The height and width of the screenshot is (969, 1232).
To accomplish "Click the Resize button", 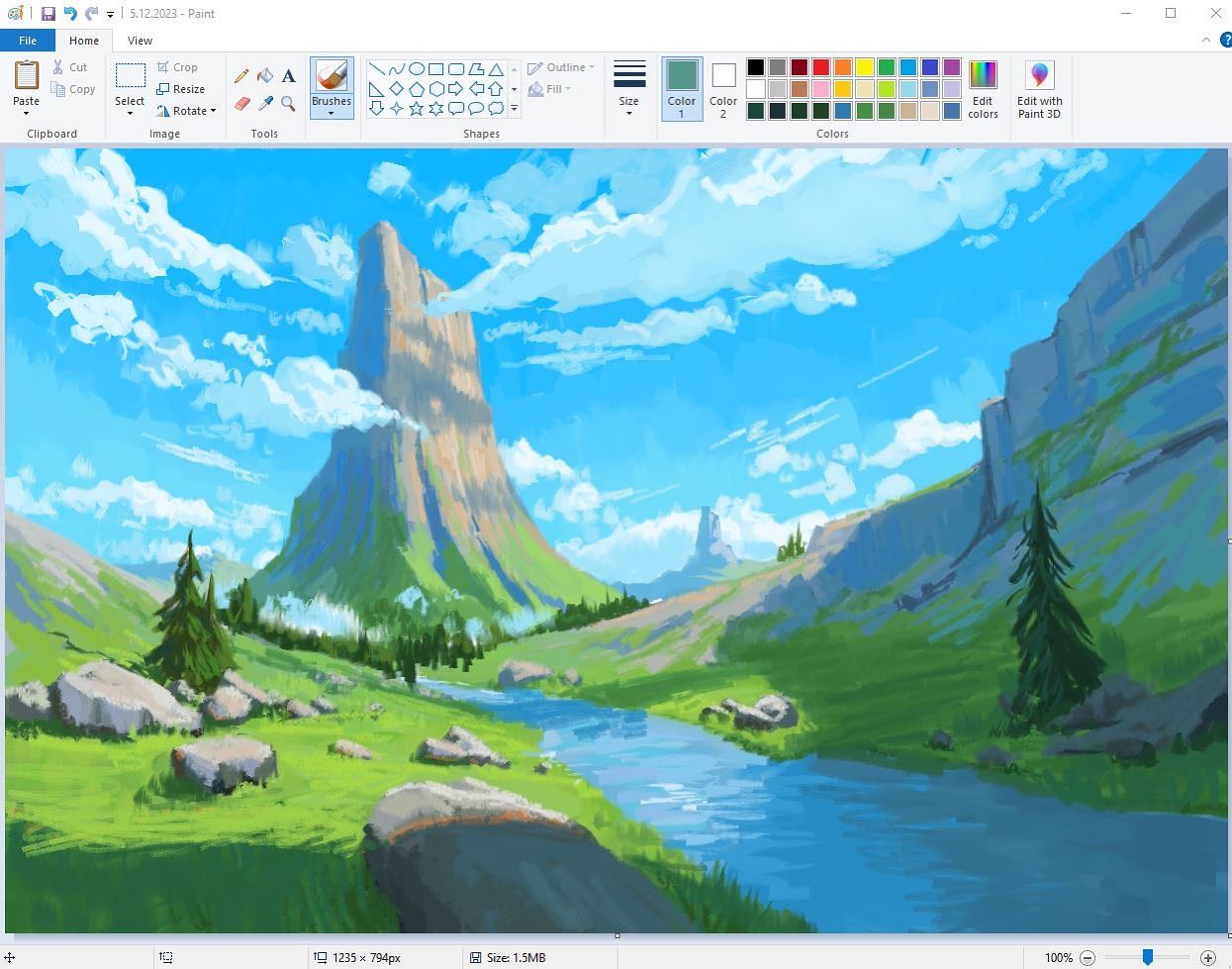I will tap(181, 89).
